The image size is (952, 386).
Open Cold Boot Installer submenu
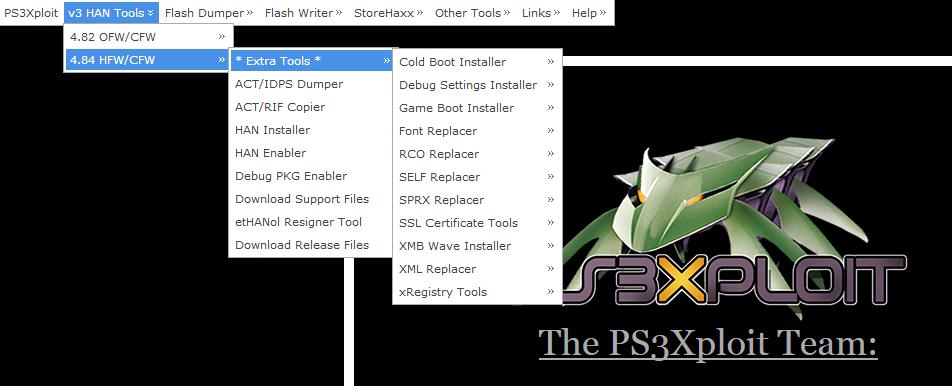pyautogui.click(x=477, y=62)
